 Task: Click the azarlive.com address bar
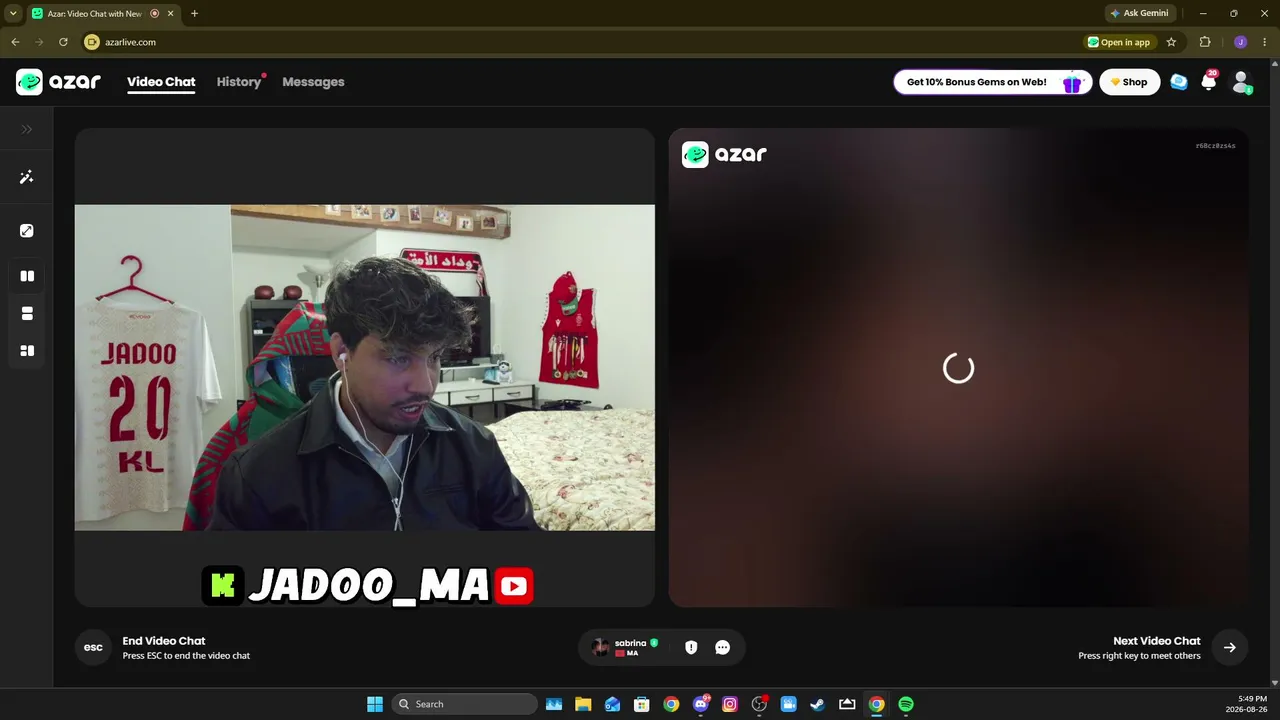coord(580,42)
